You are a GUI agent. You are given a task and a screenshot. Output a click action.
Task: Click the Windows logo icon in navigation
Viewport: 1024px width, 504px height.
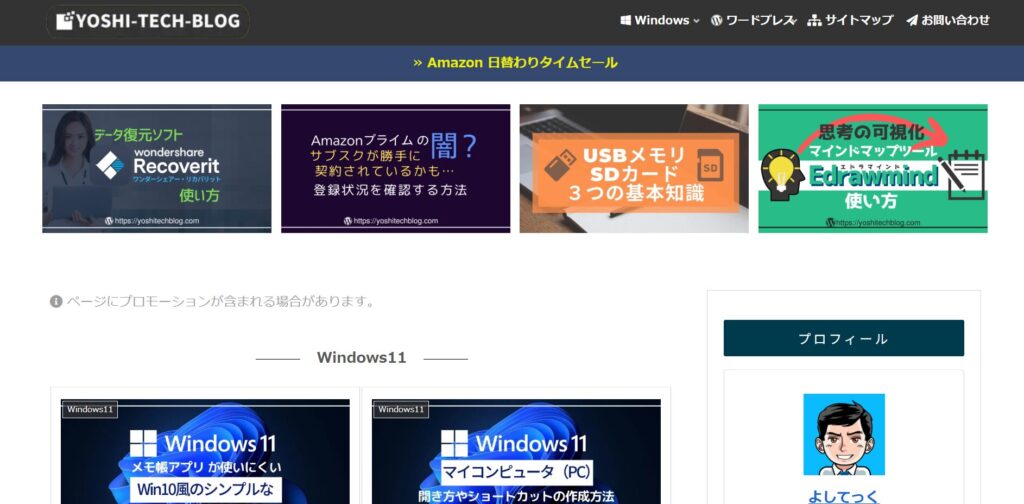(x=626, y=20)
